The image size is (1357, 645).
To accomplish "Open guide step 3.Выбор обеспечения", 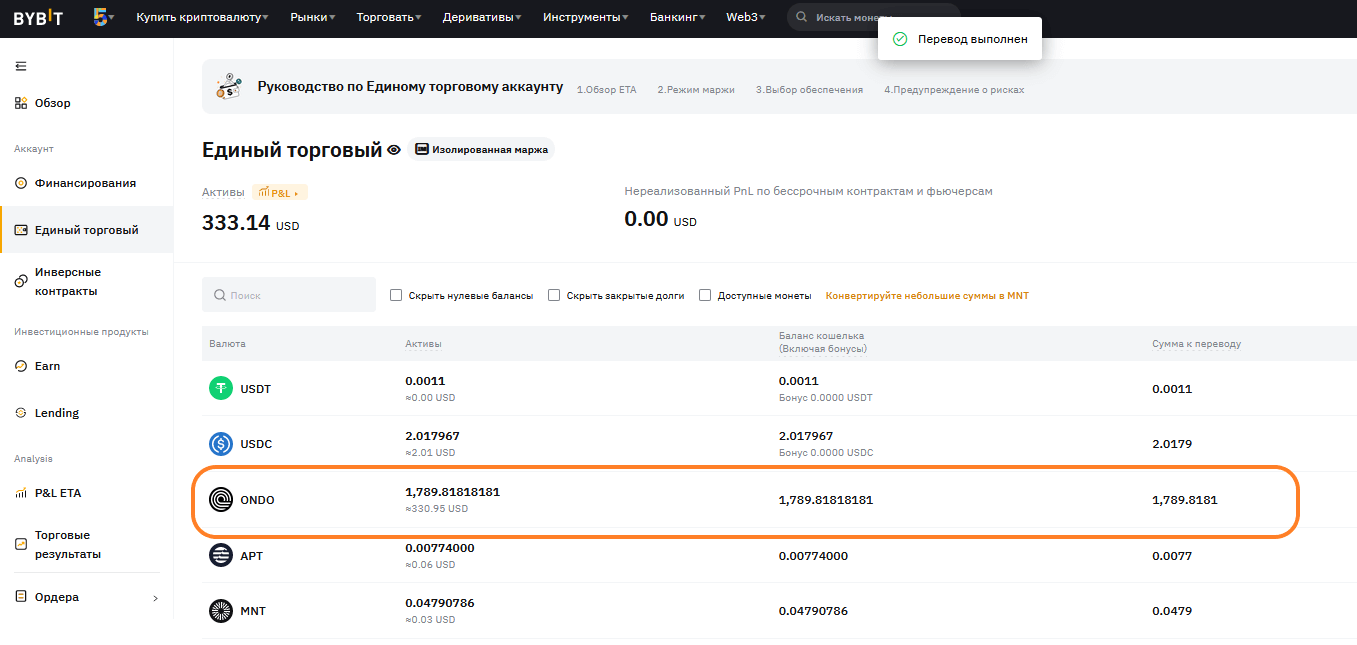I will pos(809,90).
